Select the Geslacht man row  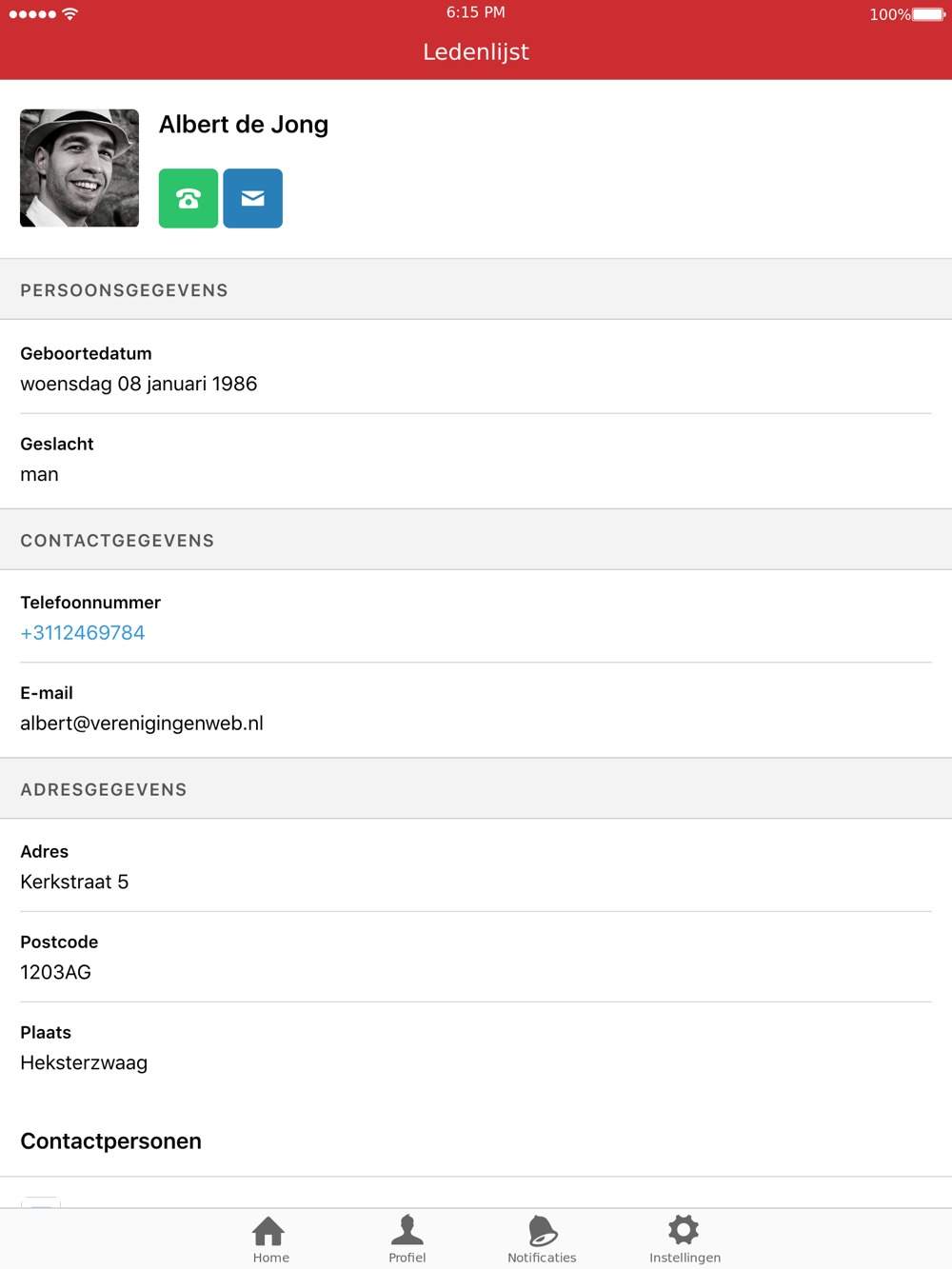pyautogui.click(x=476, y=461)
